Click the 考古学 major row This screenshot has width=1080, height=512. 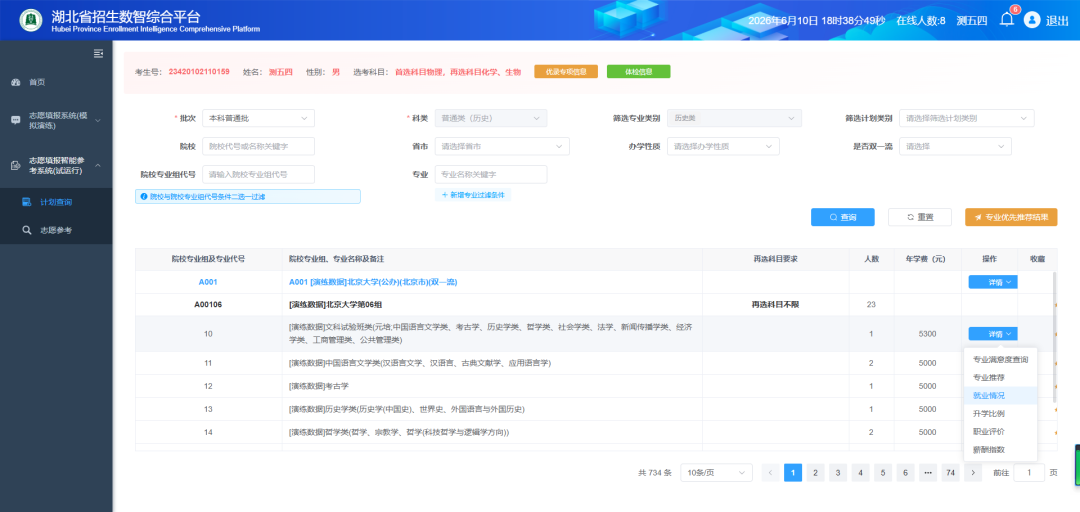click(x=596, y=386)
